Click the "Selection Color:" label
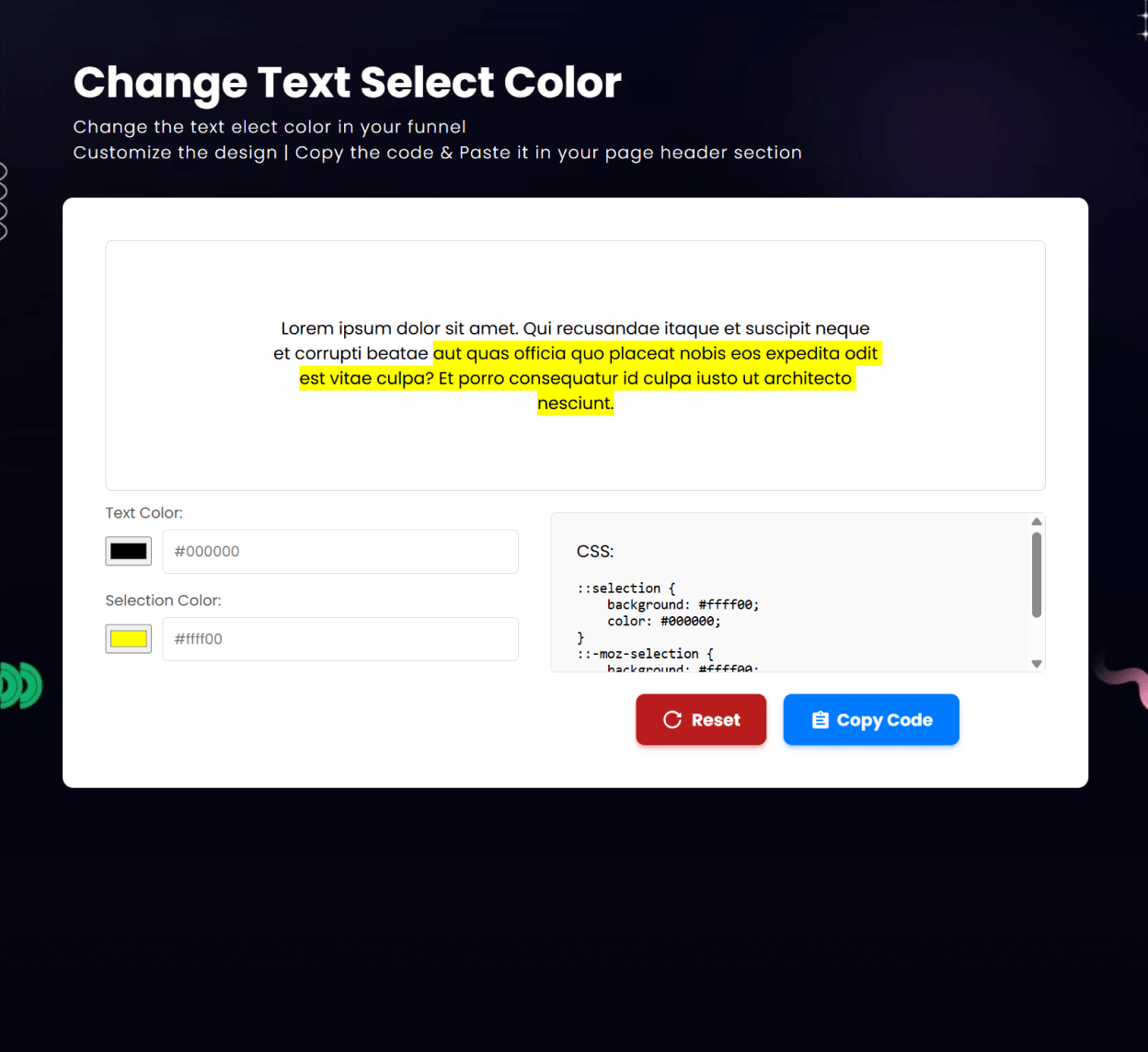 pos(163,600)
